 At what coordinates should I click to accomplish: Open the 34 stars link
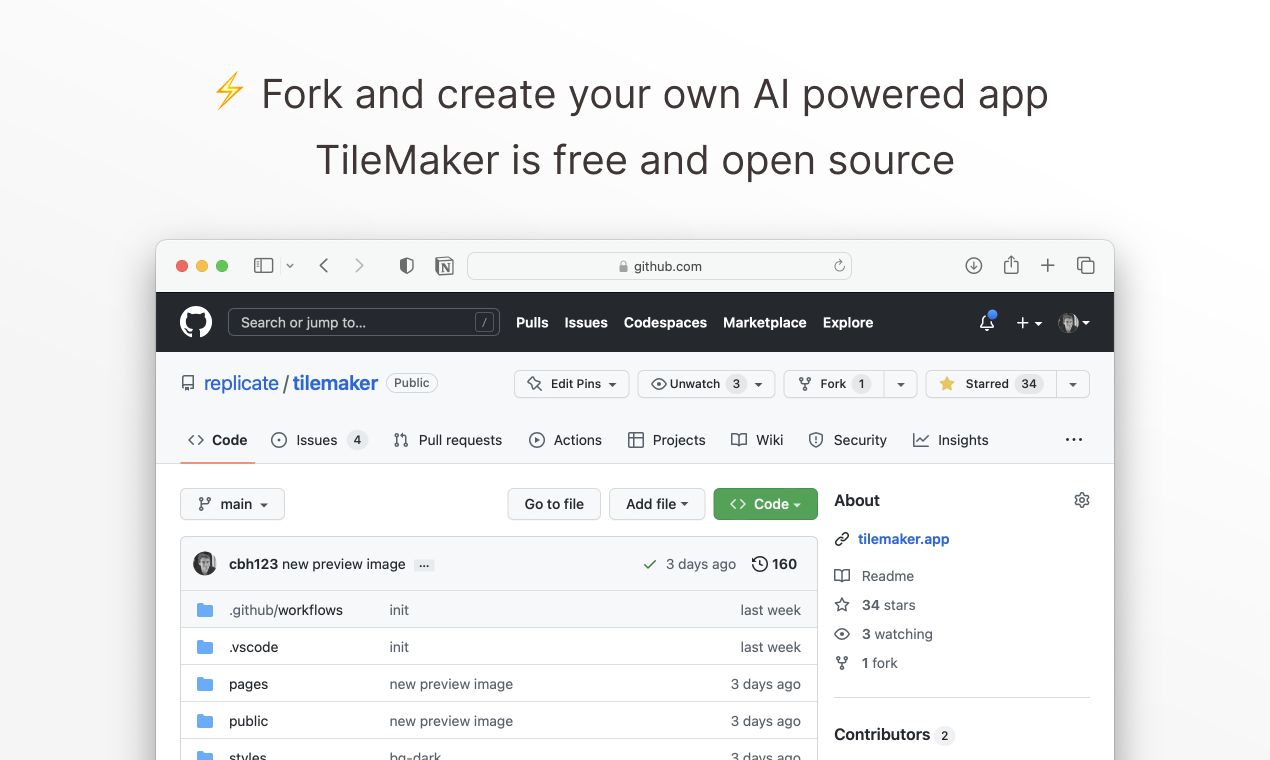click(875, 605)
